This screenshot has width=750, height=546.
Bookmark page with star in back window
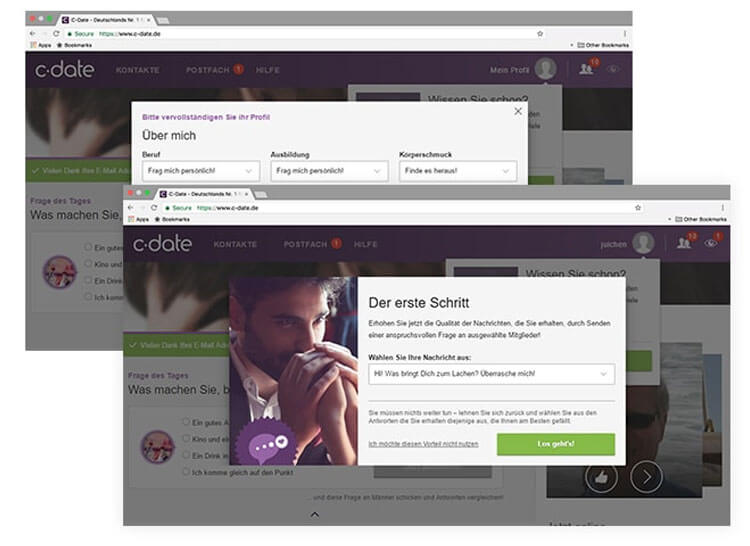tap(540, 33)
